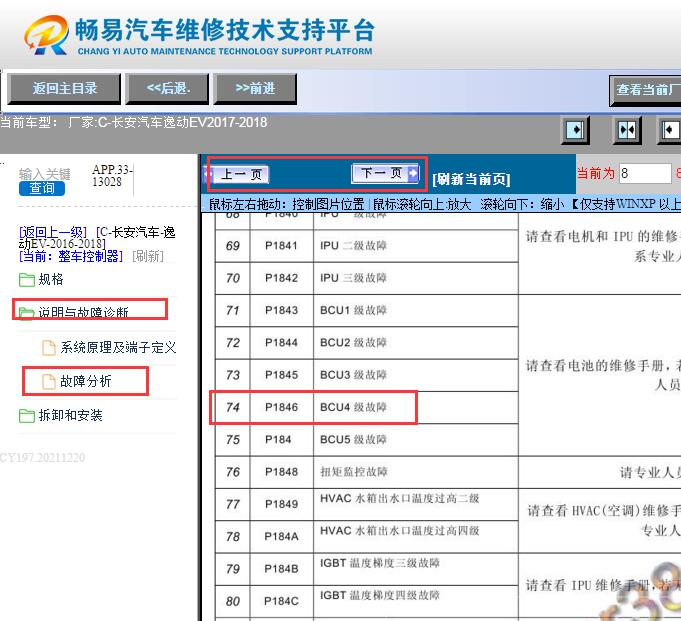Click the 查询 search button
Image resolution: width=681 pixels, height=621 pixels.
point(42,188)
